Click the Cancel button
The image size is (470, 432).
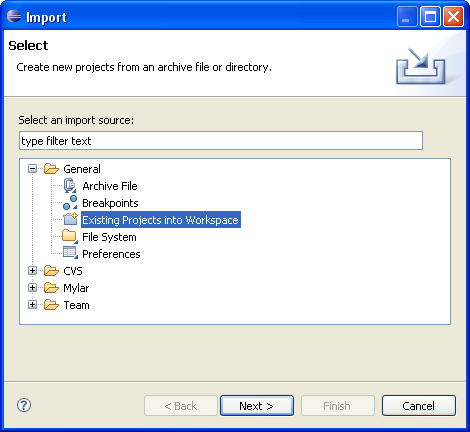coord(418,406)
